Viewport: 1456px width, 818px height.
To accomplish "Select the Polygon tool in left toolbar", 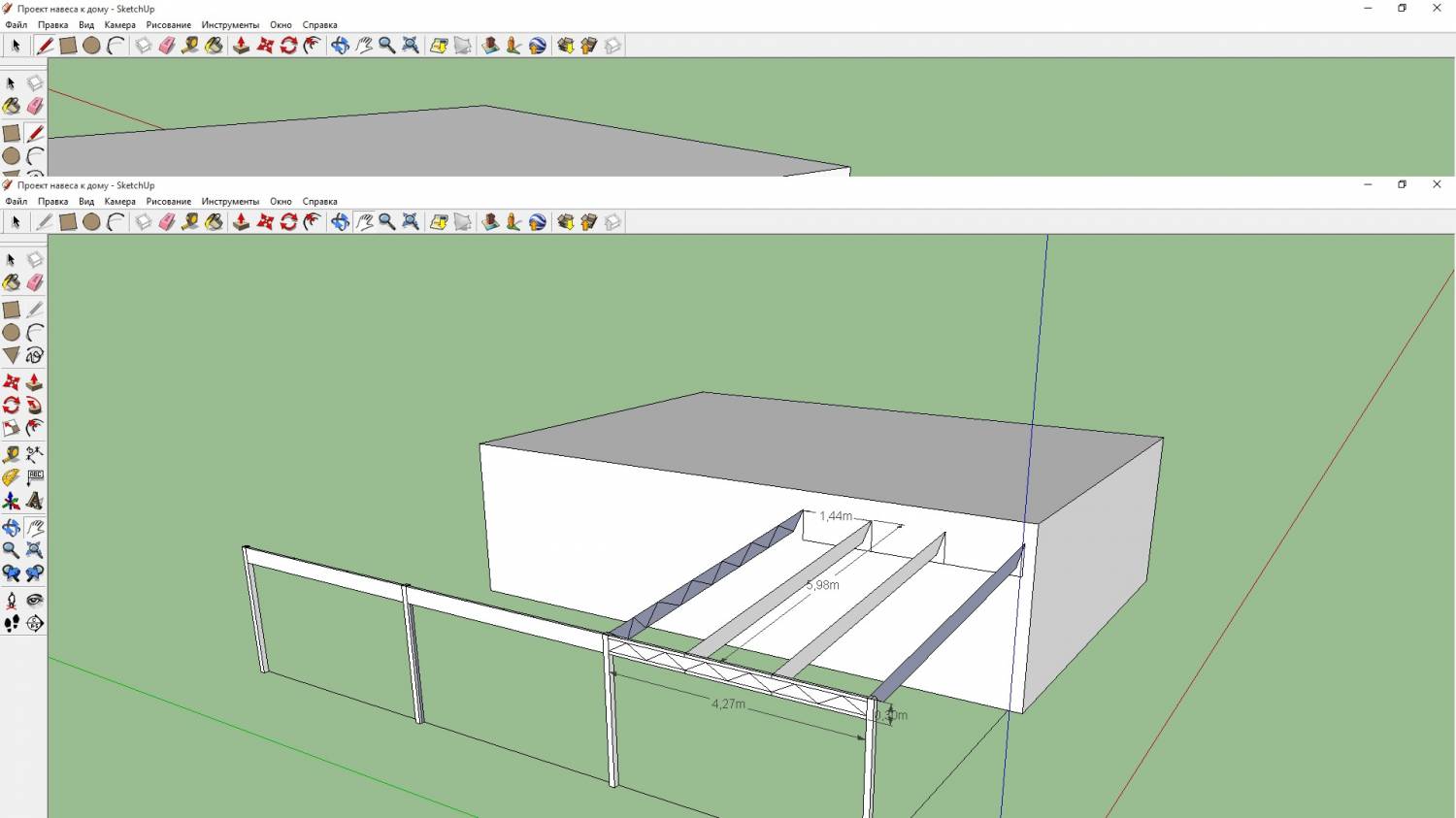I will pyautogui.click(x=12, y=355).
